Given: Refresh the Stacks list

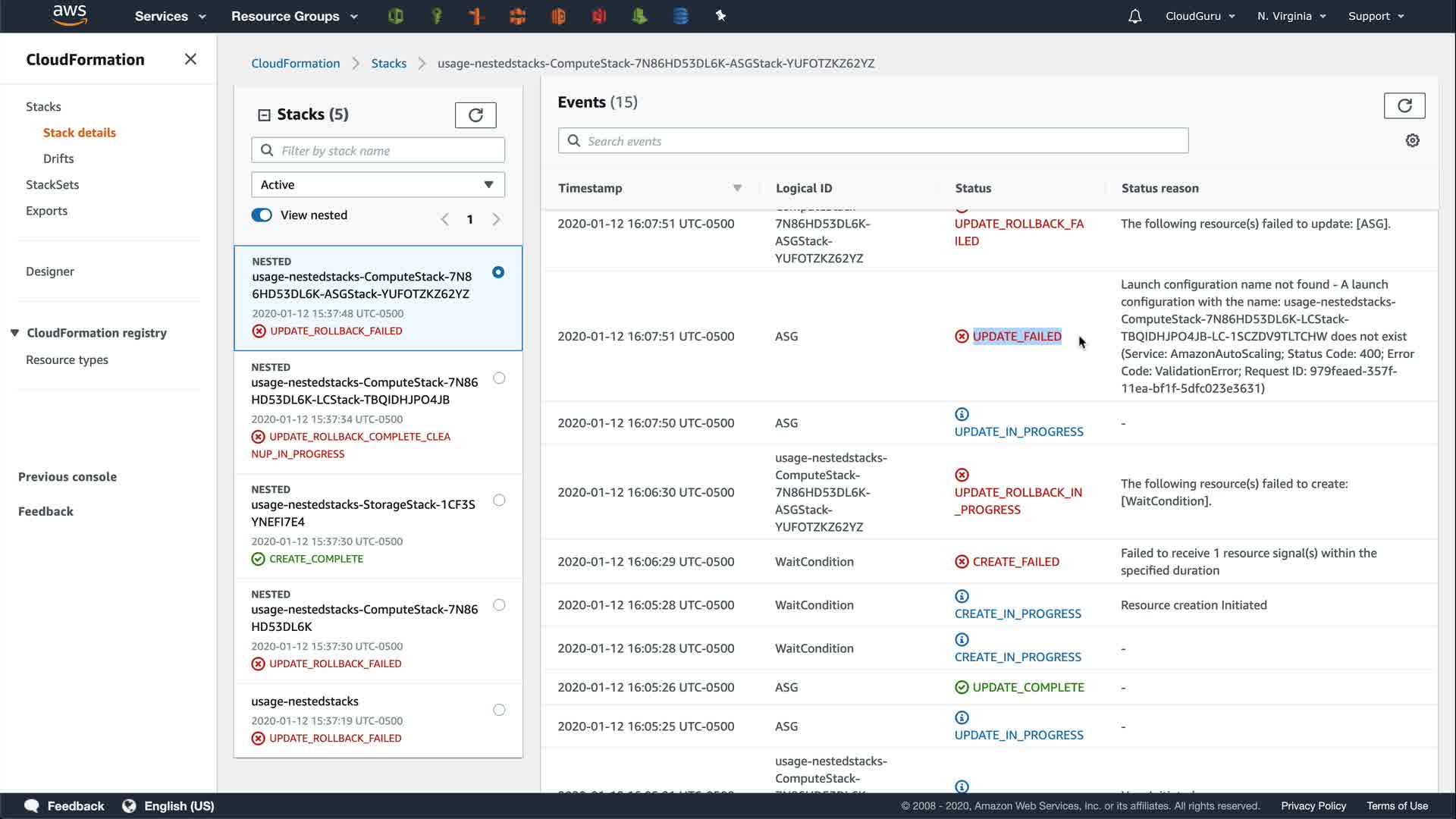Looking at the screenshot, I should tap(475, 115).
